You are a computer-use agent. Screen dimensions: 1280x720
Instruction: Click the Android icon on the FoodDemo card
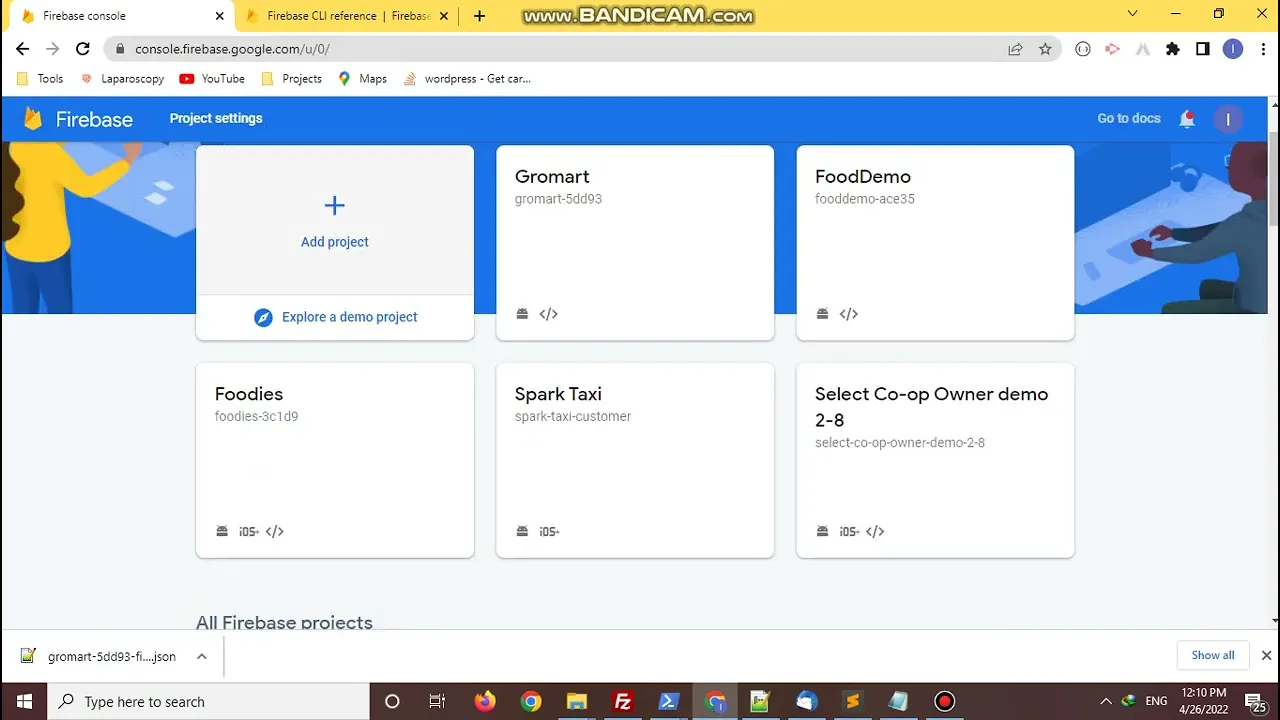click(x=822, y=314)
